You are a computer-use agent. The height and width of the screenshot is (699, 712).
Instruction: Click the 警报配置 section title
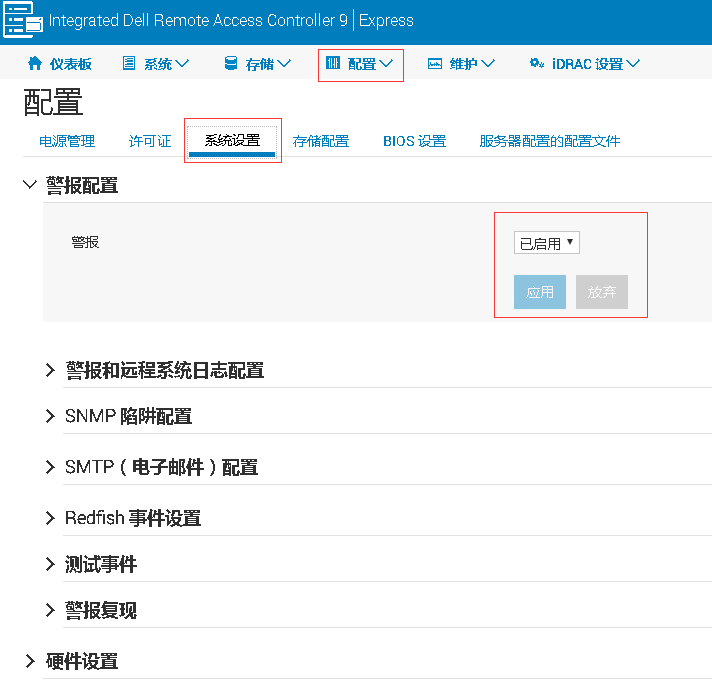tap(82, 185)
